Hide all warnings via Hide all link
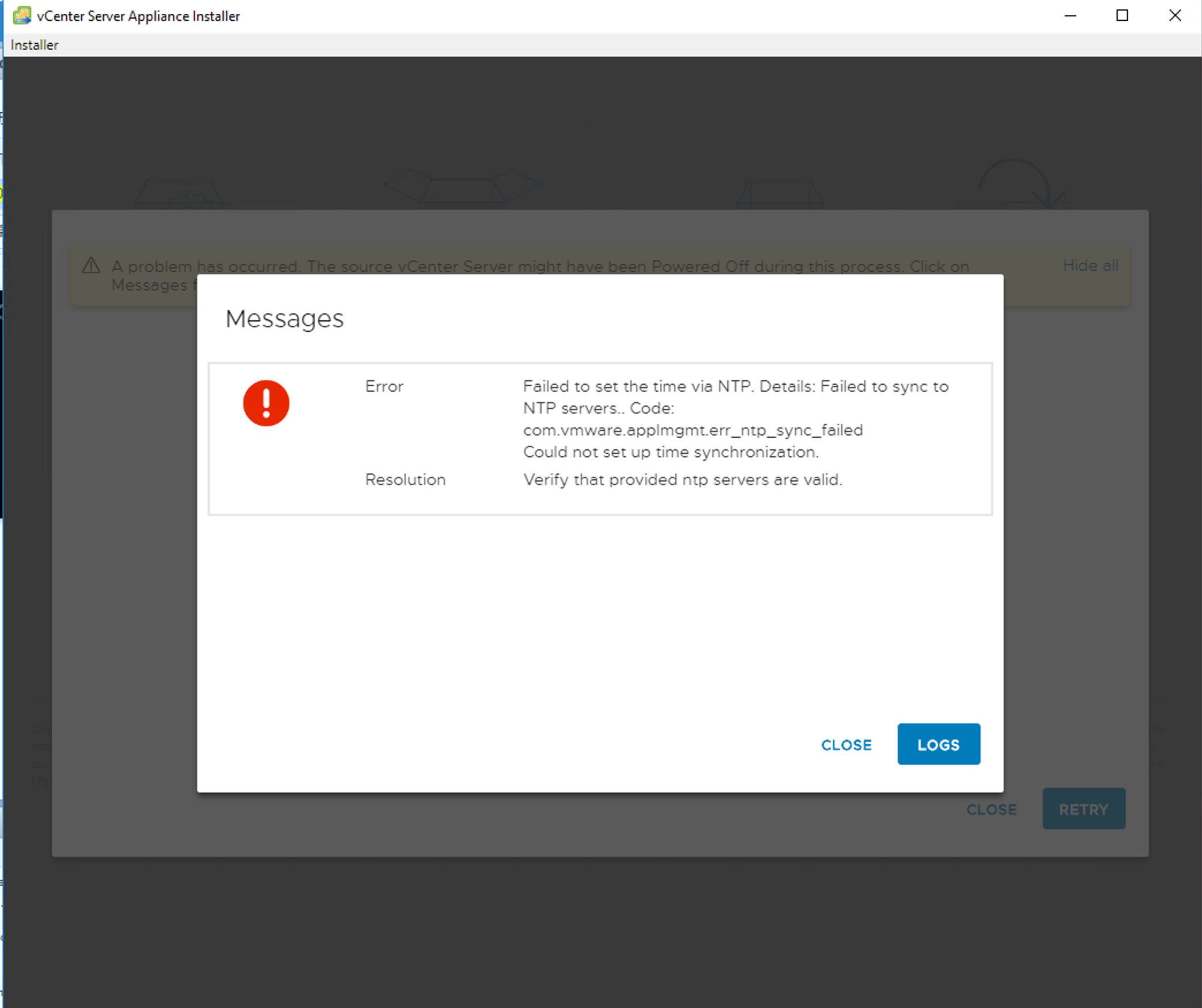This screenshot has width=1202, height=1008. point(1090,266)
